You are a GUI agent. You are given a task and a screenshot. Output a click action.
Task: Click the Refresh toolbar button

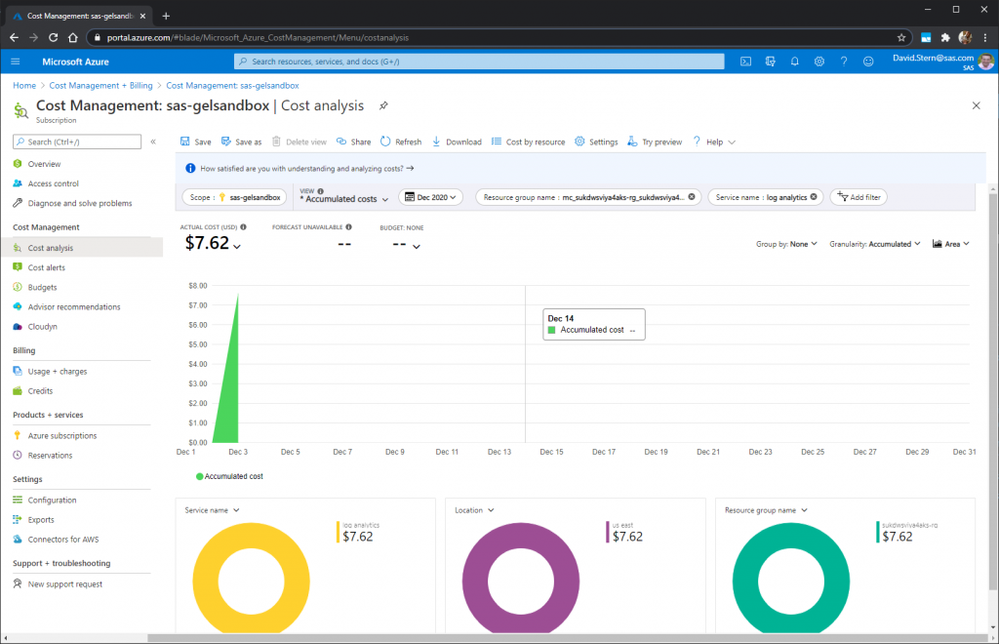click(400, 142)
